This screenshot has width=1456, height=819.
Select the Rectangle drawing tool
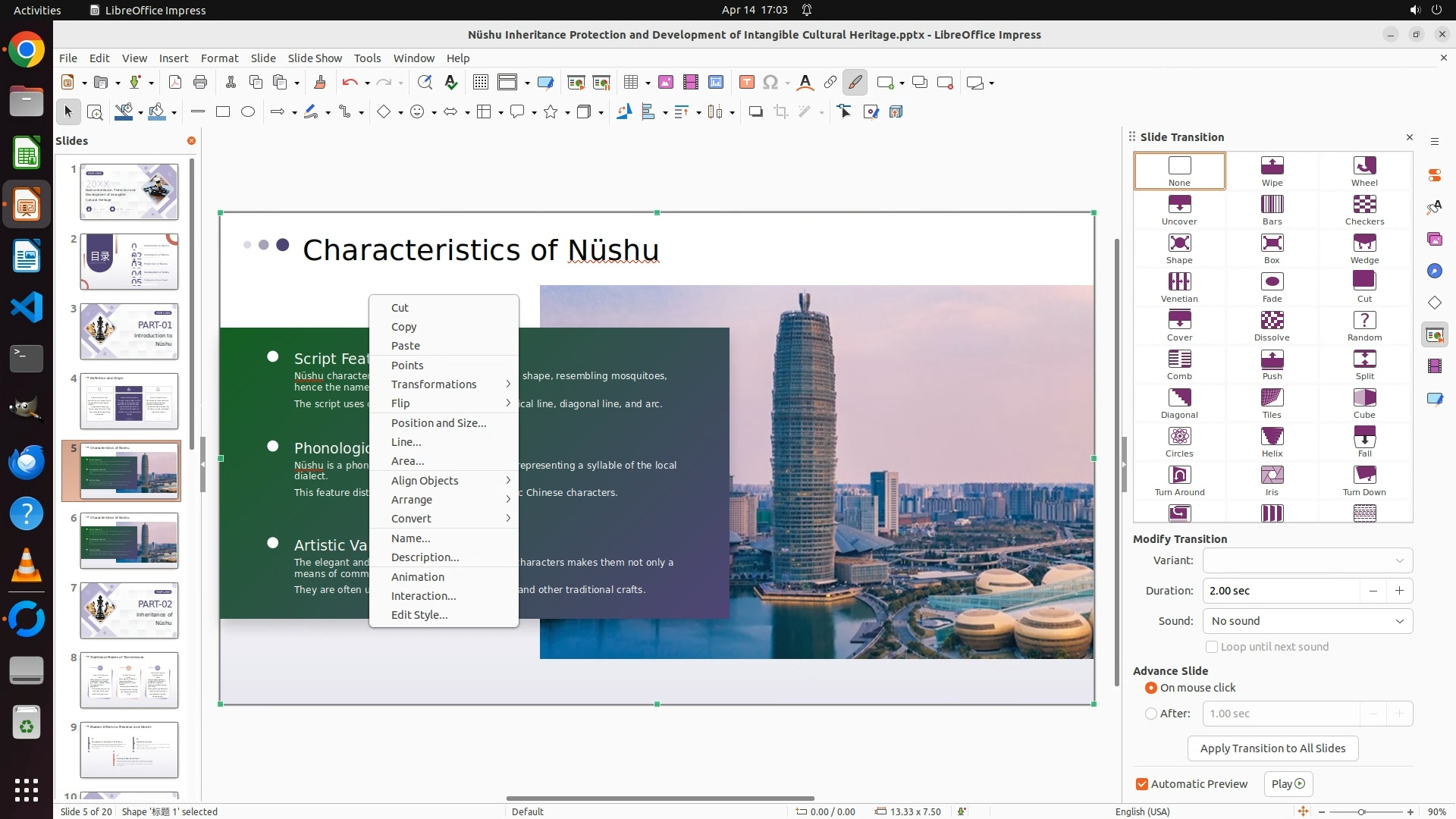[x=223, y=112]
